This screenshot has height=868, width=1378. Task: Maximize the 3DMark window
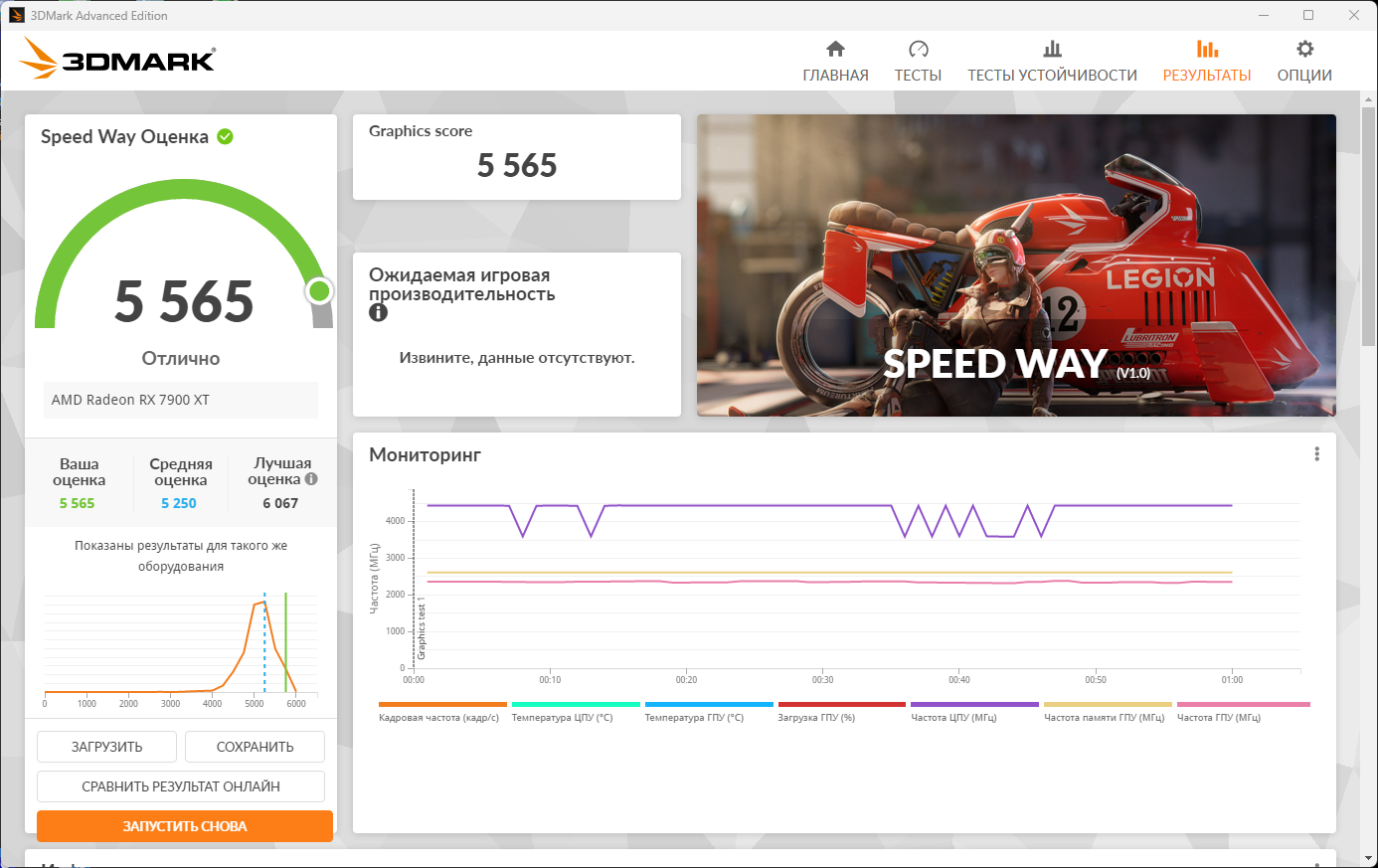pos(1308,15)
